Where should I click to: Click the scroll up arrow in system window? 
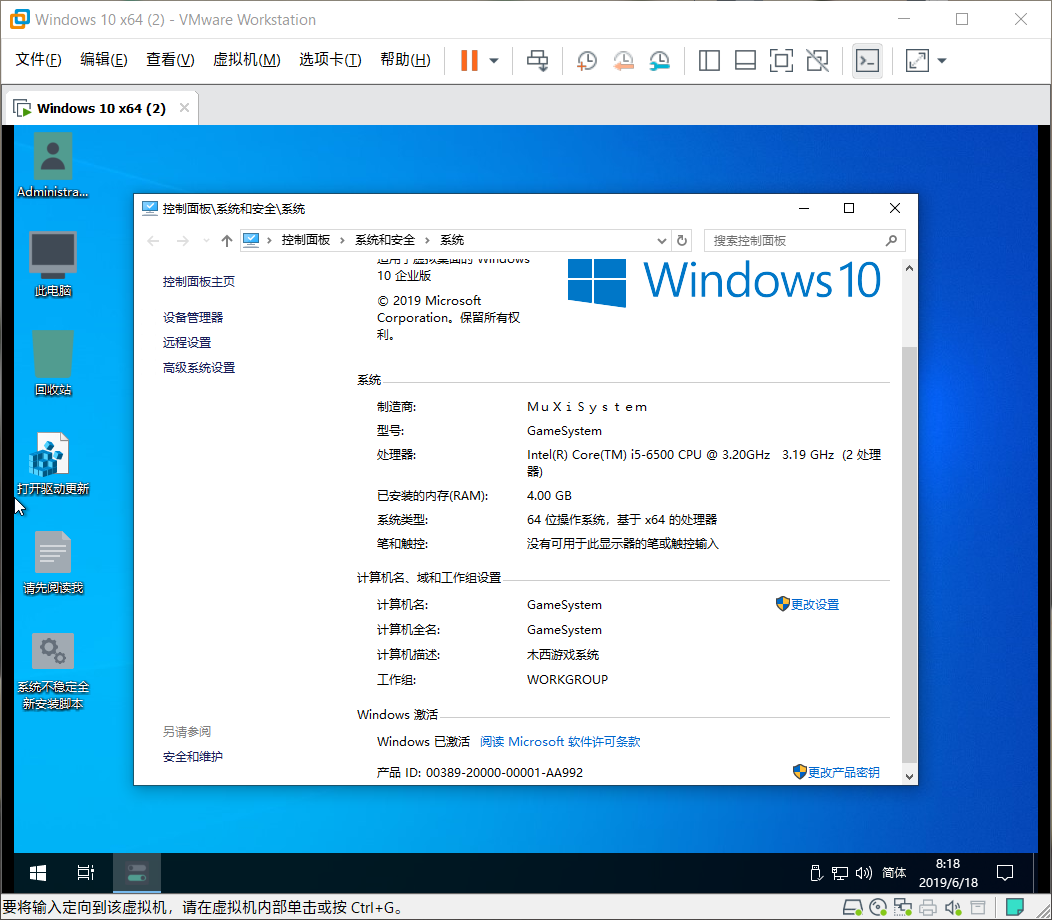point(909,268)
